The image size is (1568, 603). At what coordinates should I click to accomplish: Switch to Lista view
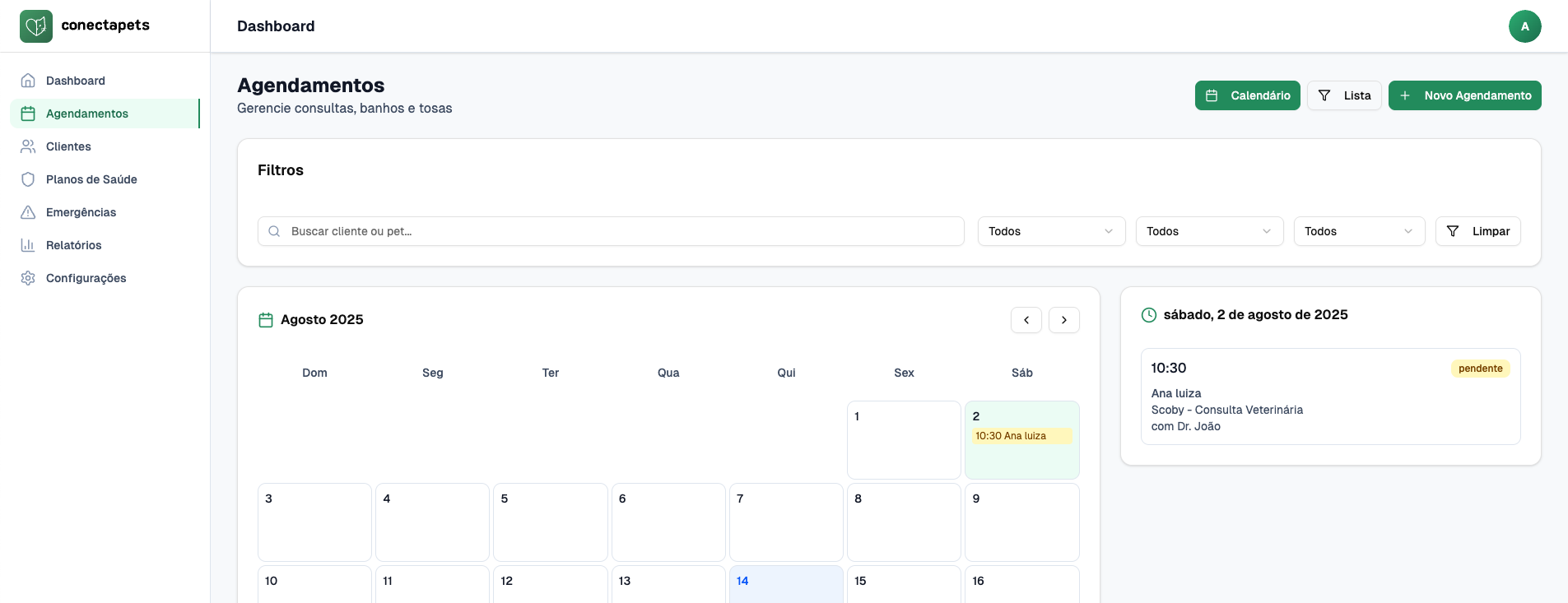(x=1343, y=95)
